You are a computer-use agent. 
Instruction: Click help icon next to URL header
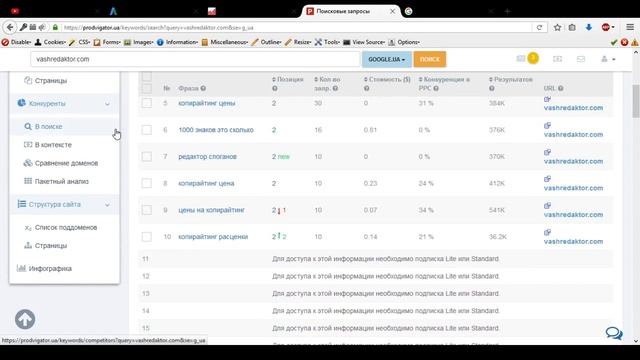coord(561,88)
